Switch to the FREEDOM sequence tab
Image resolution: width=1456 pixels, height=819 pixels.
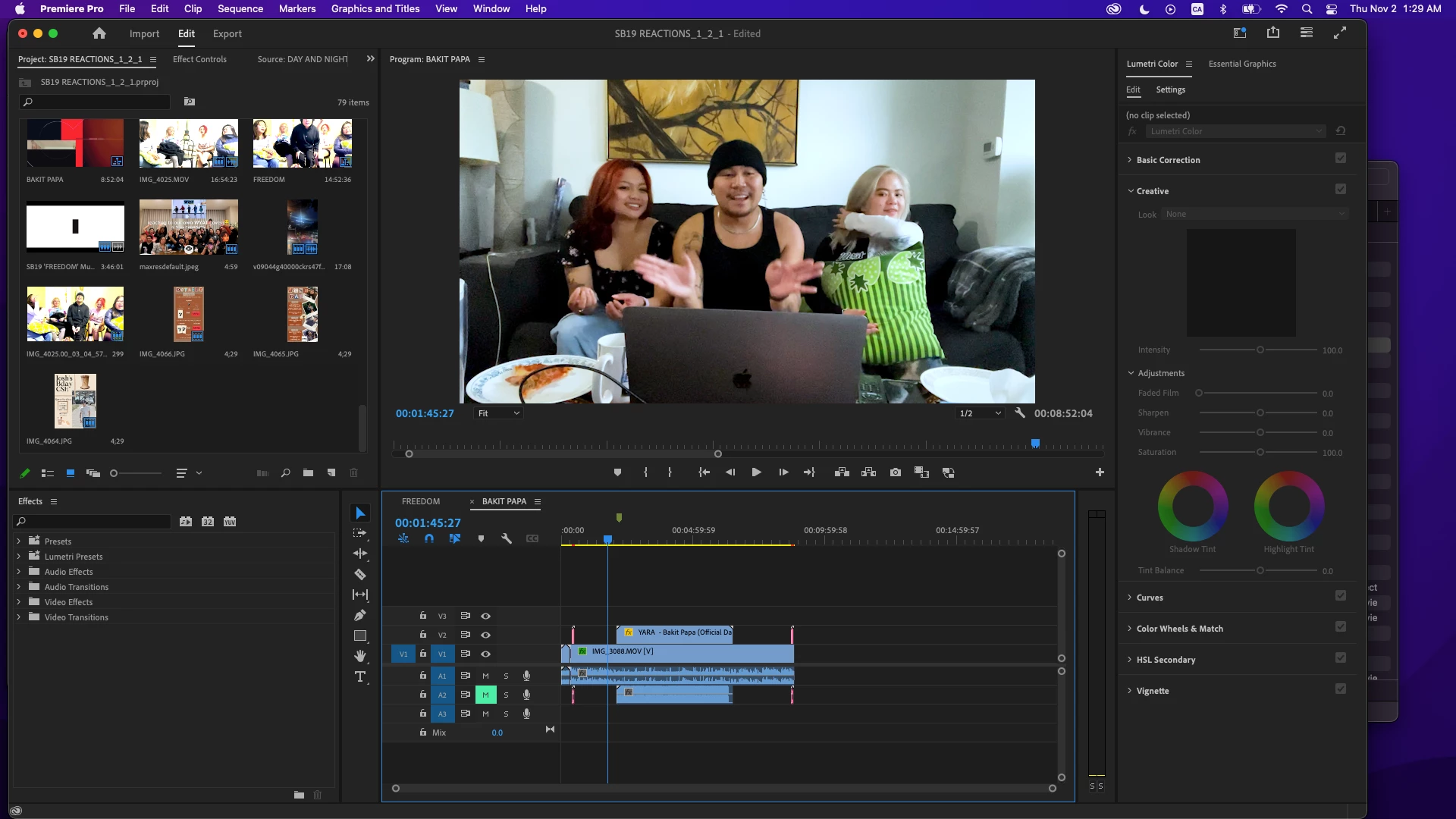pos(421,501)
